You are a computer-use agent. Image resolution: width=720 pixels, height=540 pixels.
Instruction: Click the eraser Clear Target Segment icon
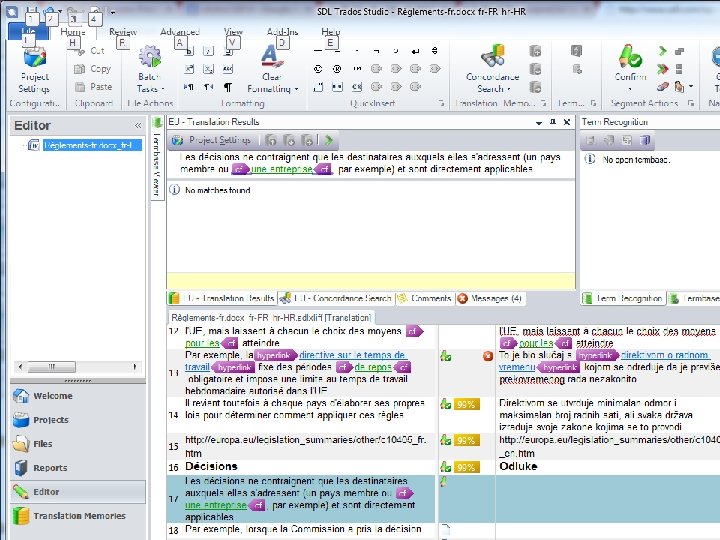(662, 86)
